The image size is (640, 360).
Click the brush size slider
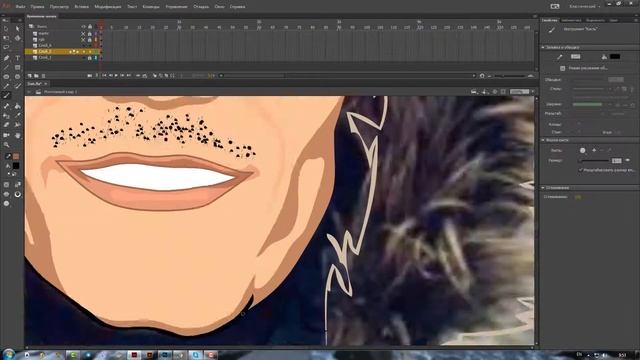[594, 160]
